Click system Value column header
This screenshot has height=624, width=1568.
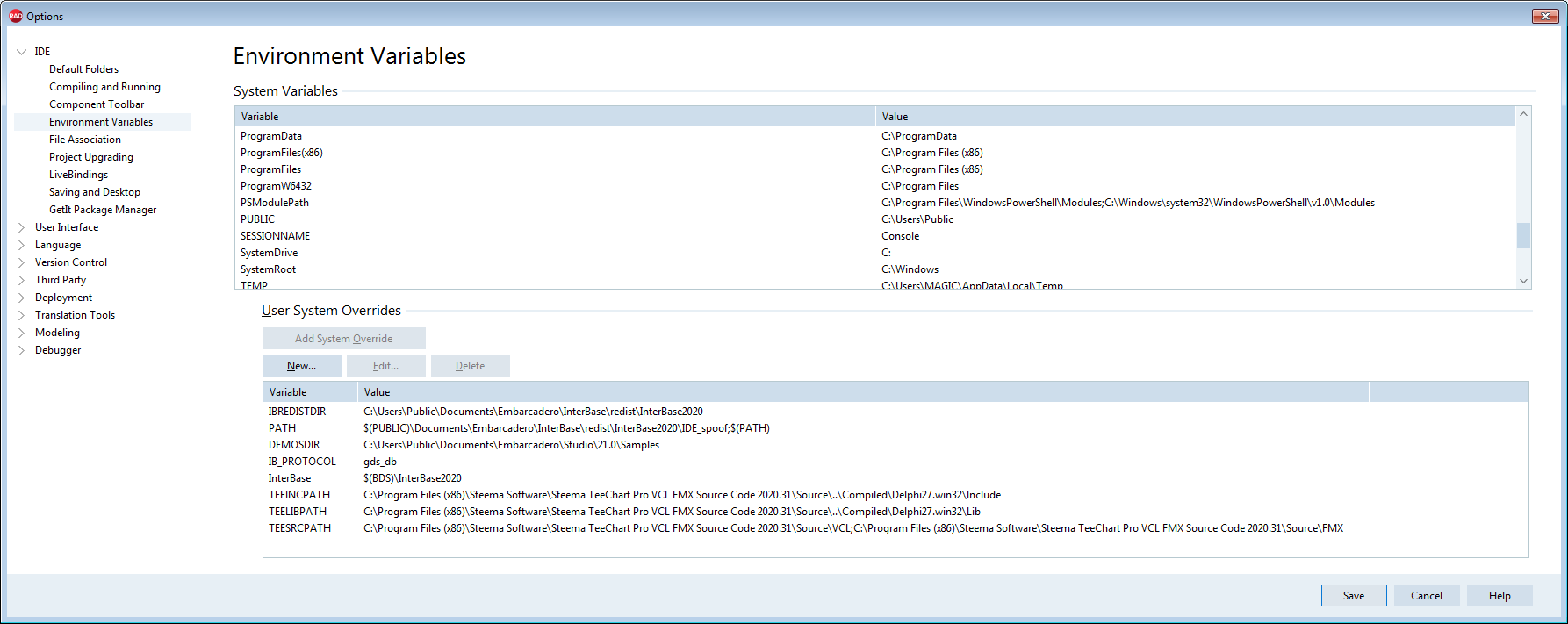coord(1196,117)
